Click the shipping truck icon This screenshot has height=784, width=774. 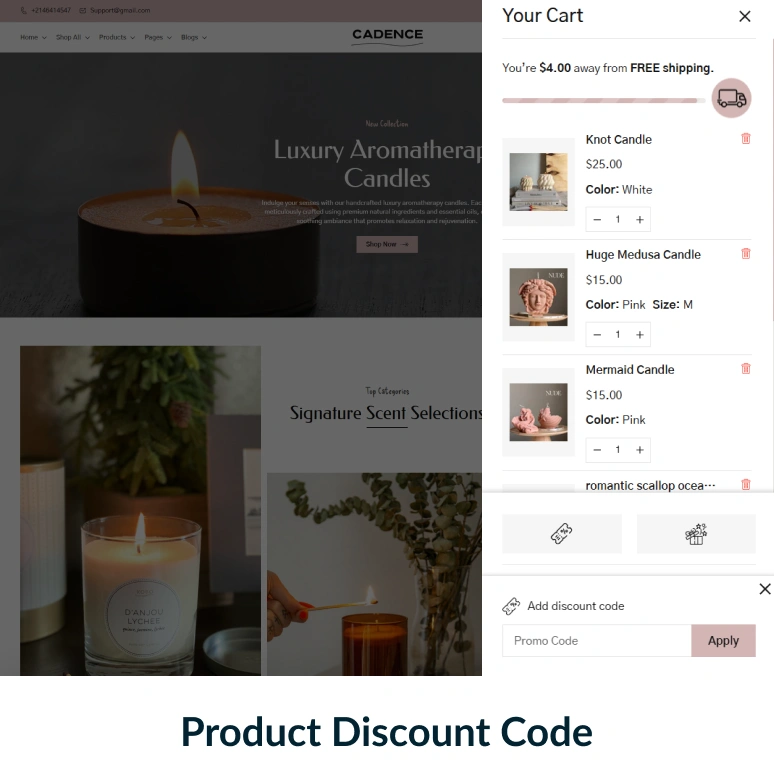(x=732, y=98)
